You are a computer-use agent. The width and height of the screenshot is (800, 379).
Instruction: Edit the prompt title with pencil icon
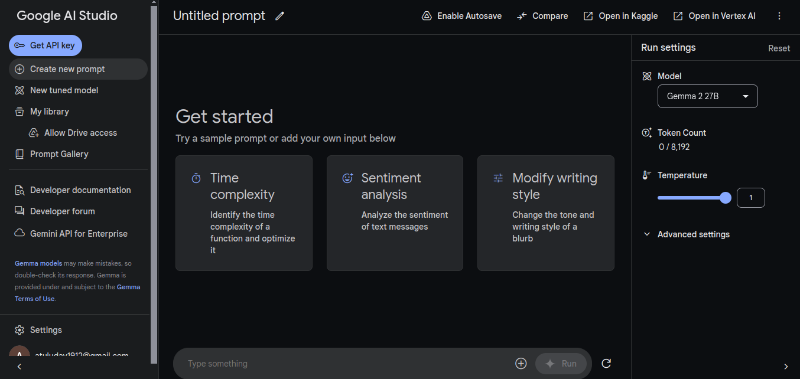[x=279, y=16]
